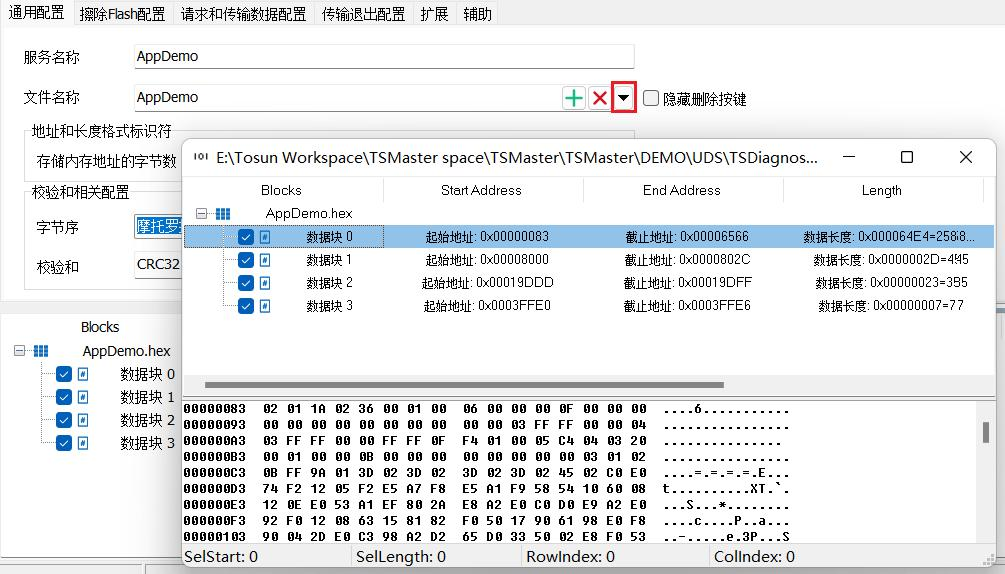The image size is (1005, 574).
Task: Click the hex window title bar icon
Action: (201, 157)
